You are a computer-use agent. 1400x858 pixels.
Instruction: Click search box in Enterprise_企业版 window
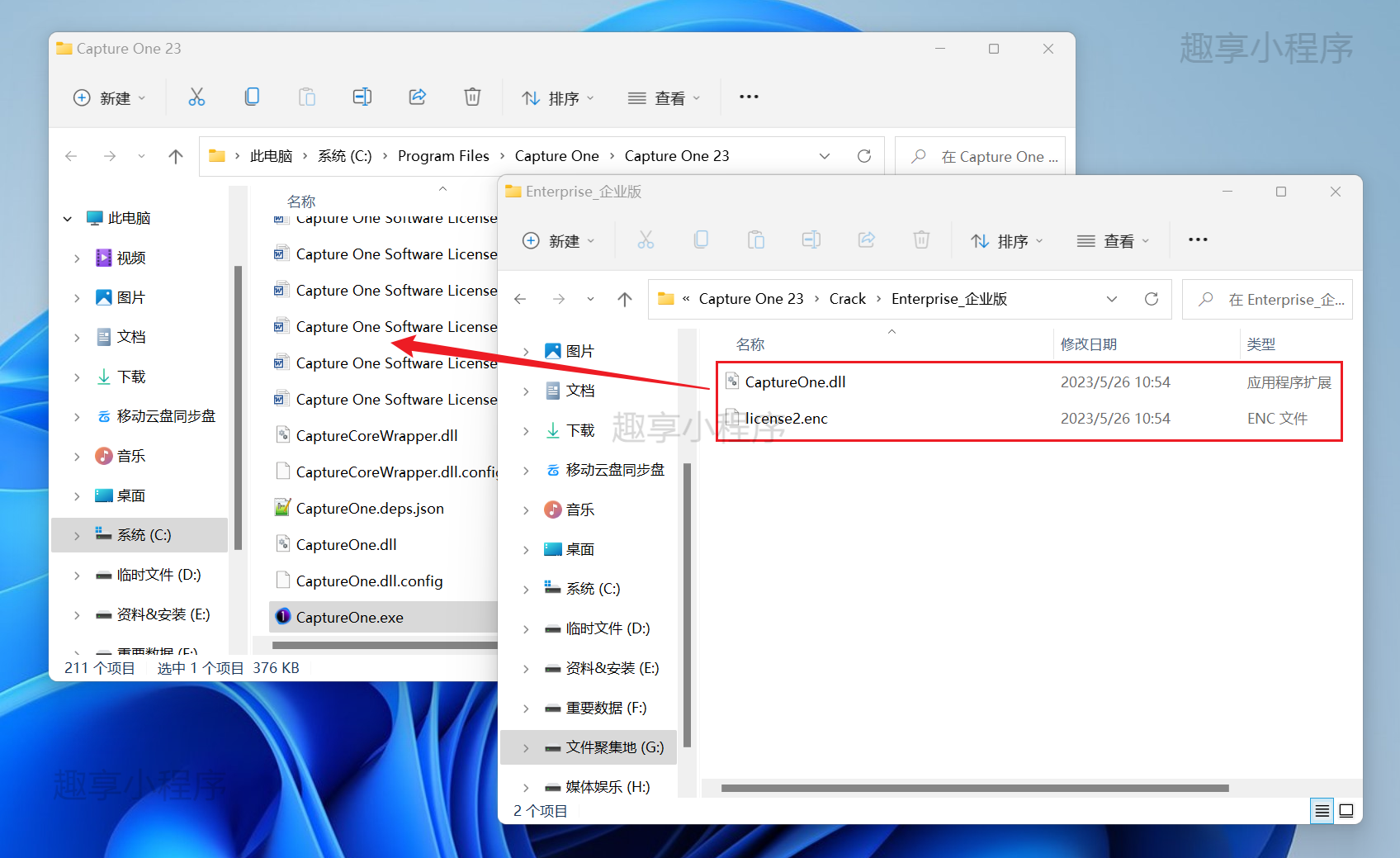coord(1267,299)
